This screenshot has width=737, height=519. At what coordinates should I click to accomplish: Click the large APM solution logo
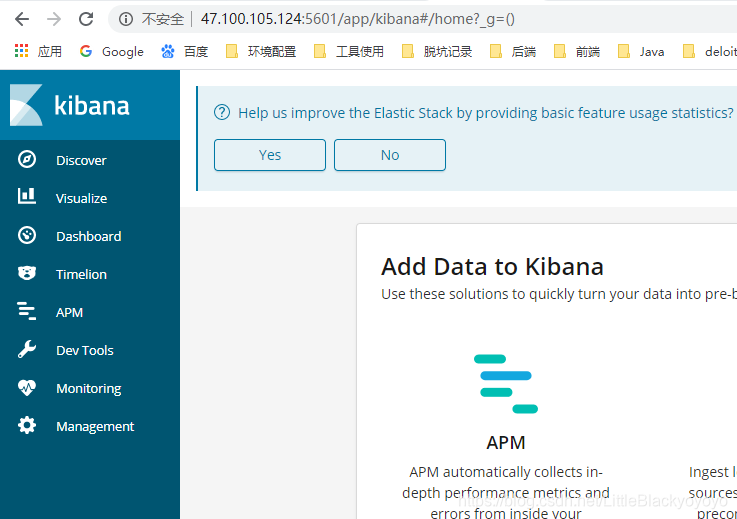coord(505,384)
